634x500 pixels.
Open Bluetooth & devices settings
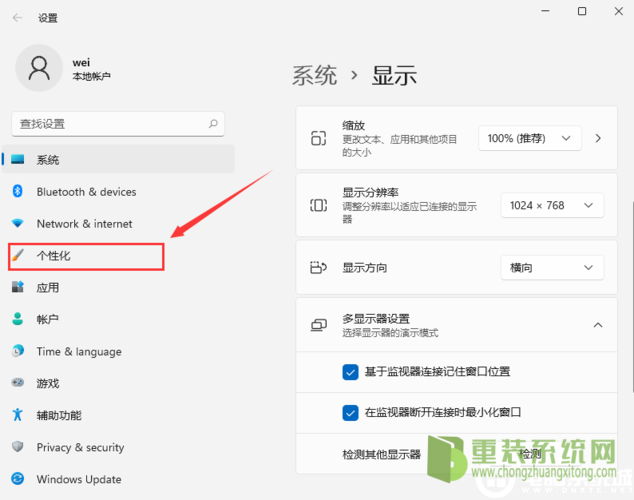pyautogui.click(x=118, y=192)
